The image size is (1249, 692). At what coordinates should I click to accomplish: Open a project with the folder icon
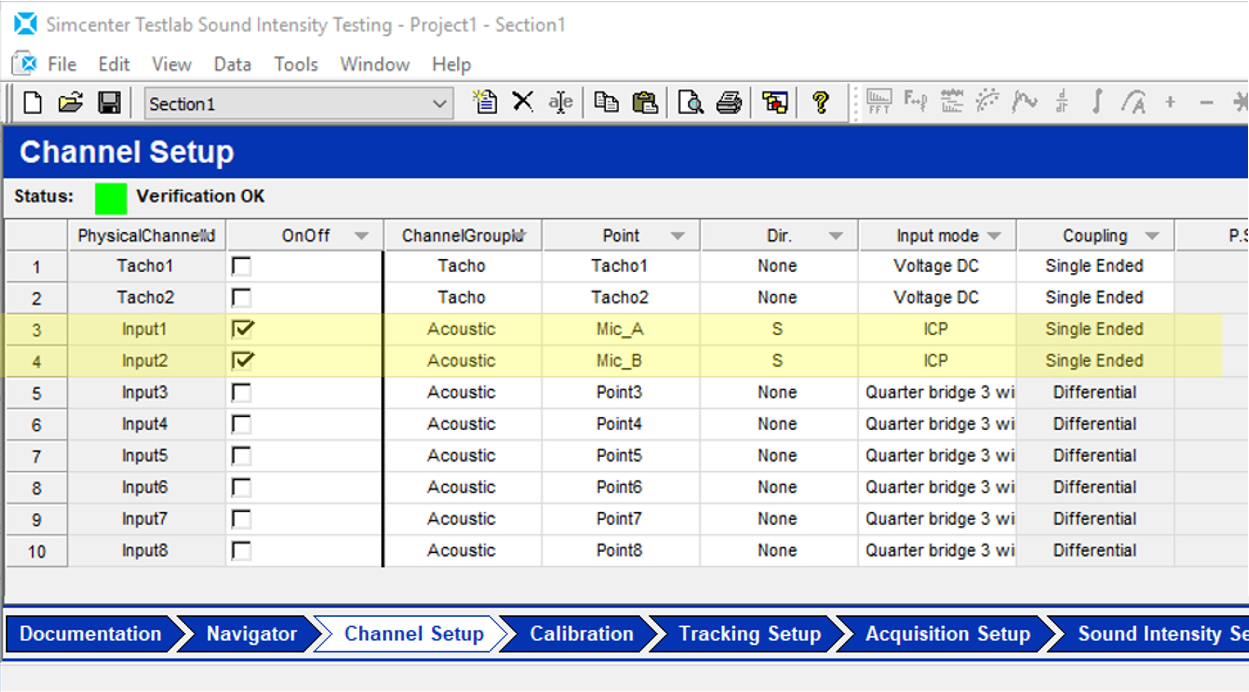coord(70,103)
